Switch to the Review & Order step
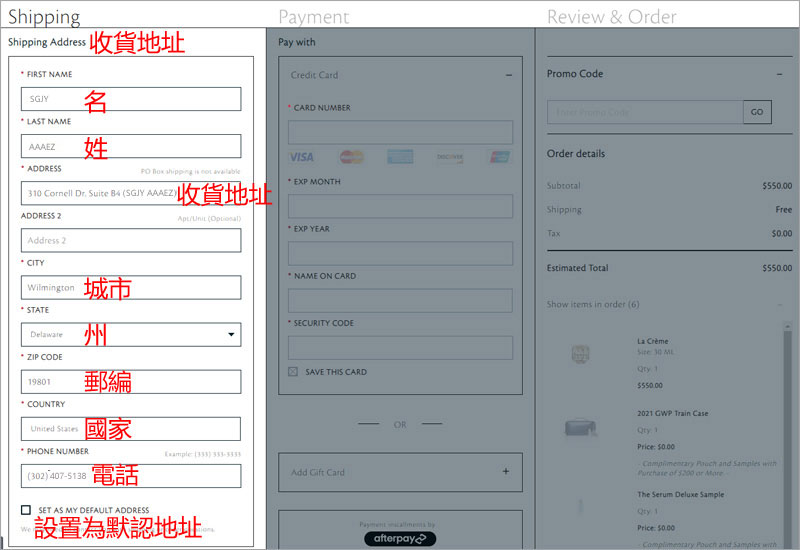The height and width of the screenshot is (550, 800). pos(611,17)
